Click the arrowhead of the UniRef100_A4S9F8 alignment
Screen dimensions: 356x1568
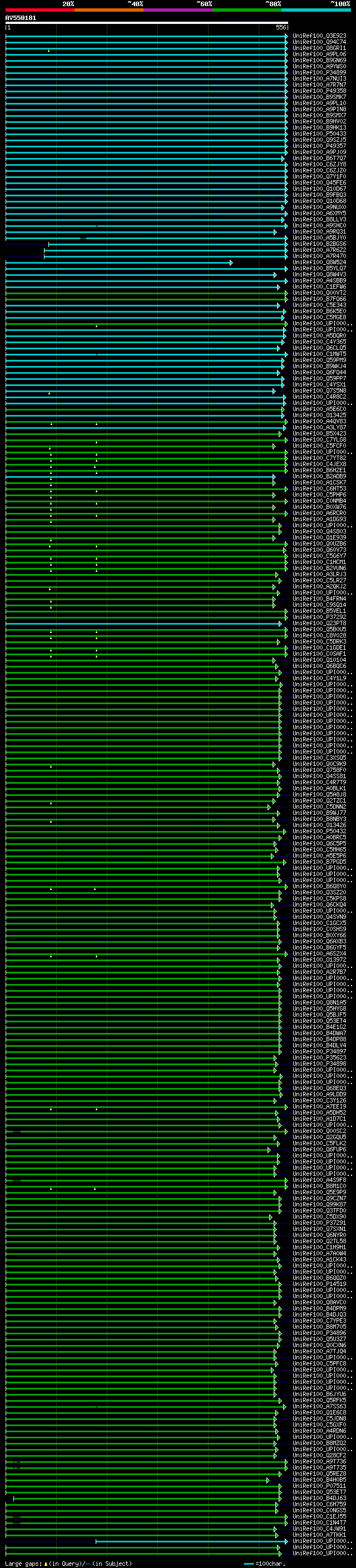286,1180
